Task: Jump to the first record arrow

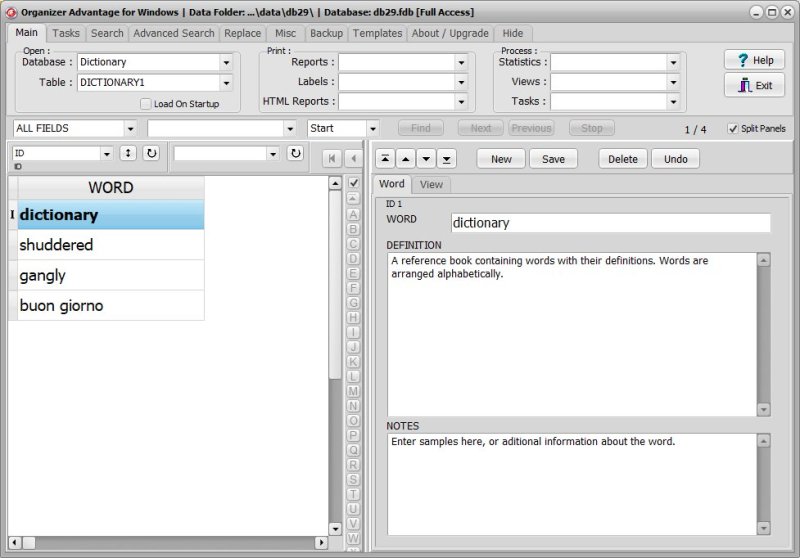Action: [x=386, y=159]
